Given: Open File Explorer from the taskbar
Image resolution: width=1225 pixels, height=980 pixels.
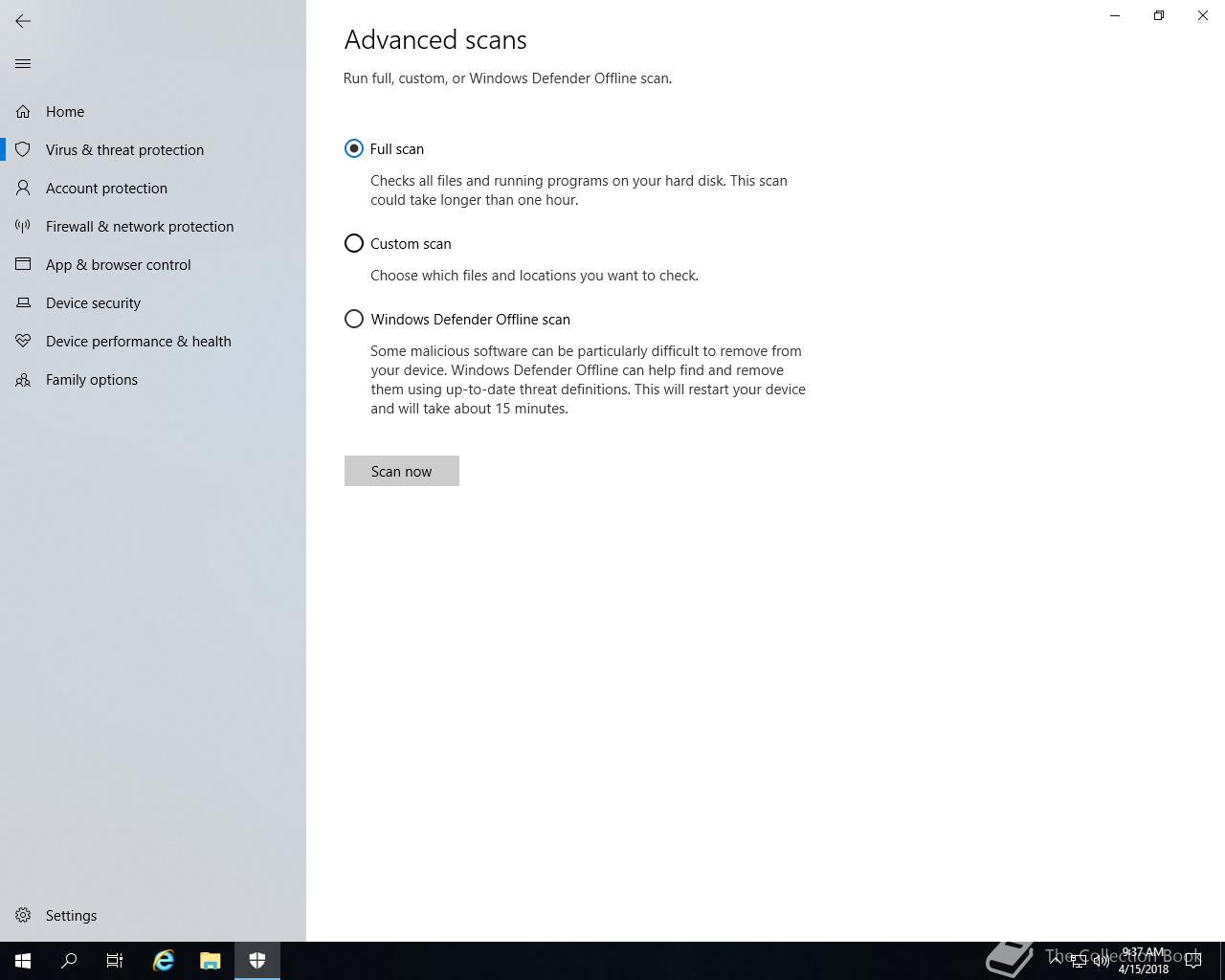Looking at the screenshot, I should coord(211,961).
